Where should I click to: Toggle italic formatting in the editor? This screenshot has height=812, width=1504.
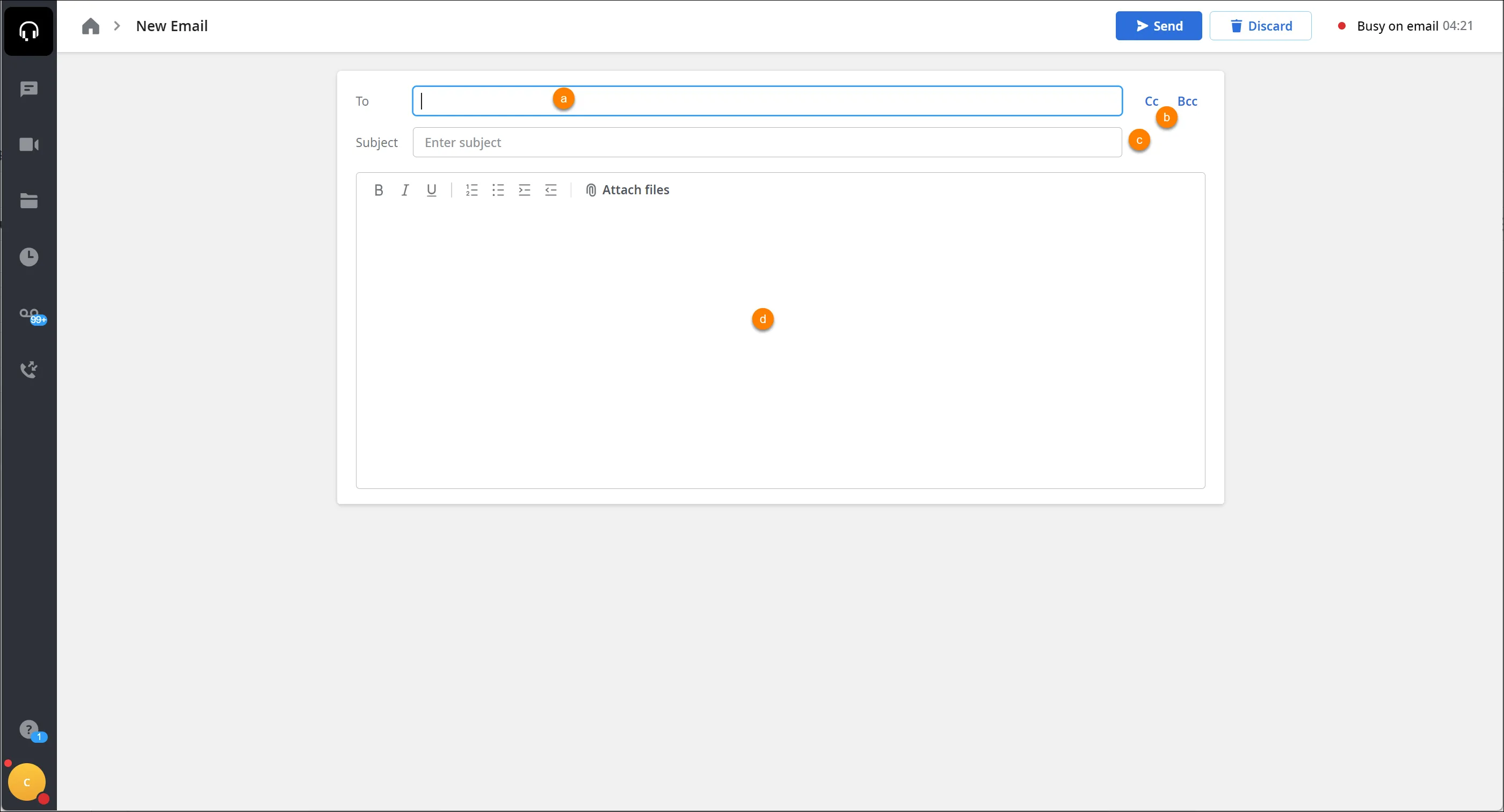[405, 191]
